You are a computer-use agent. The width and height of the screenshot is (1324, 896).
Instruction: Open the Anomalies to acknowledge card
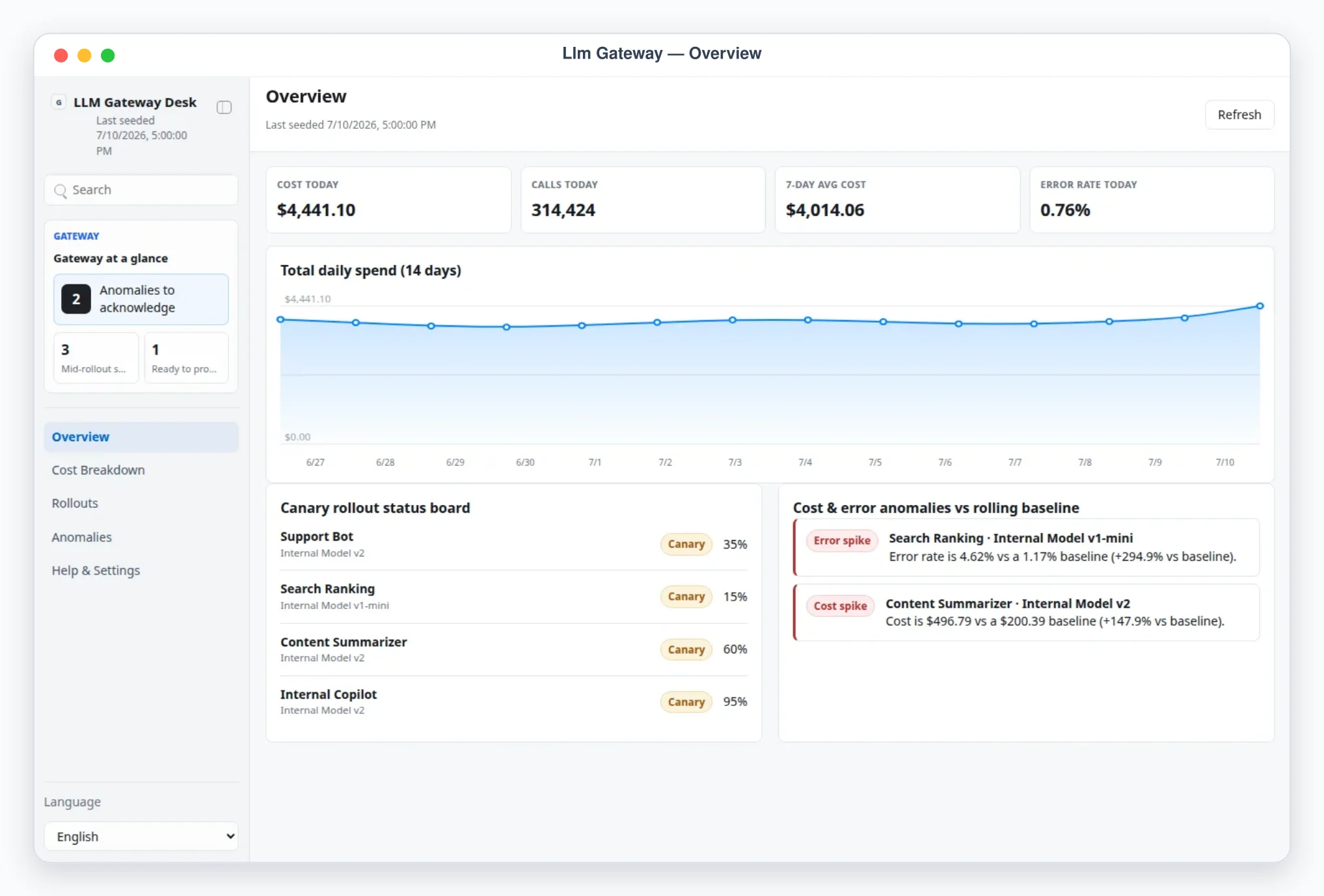[141, 299]
